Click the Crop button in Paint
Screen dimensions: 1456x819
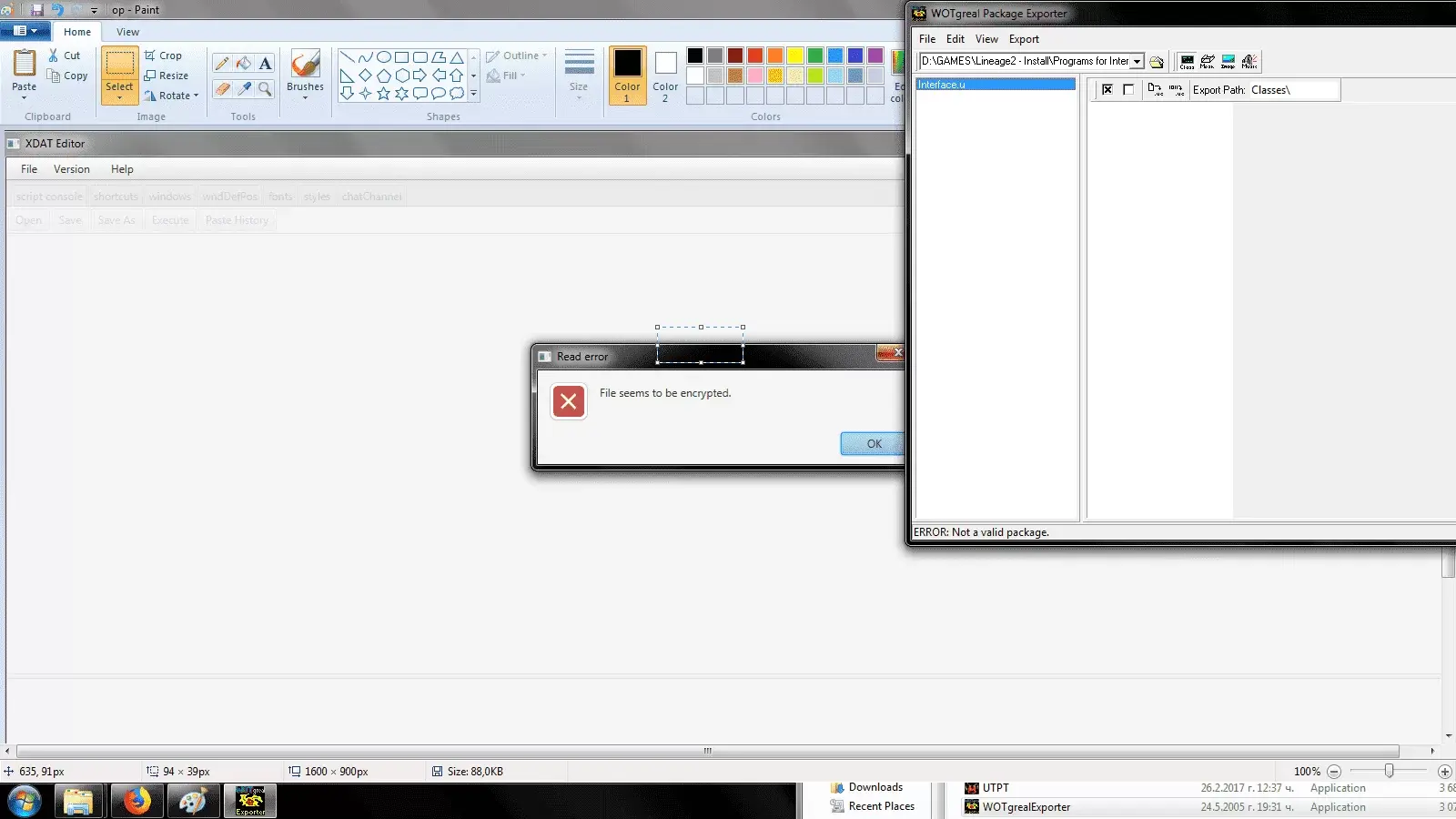pyautogui.click(x=163, y=56)
